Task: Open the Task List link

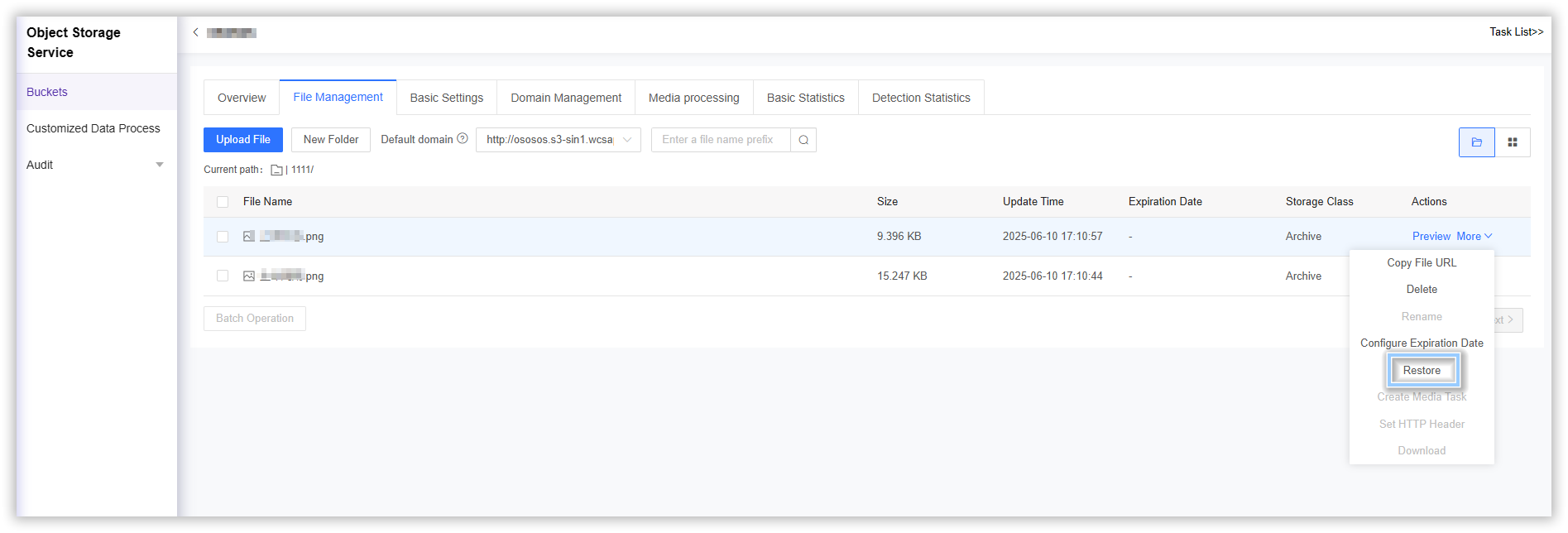Action: click(1516, 32)
